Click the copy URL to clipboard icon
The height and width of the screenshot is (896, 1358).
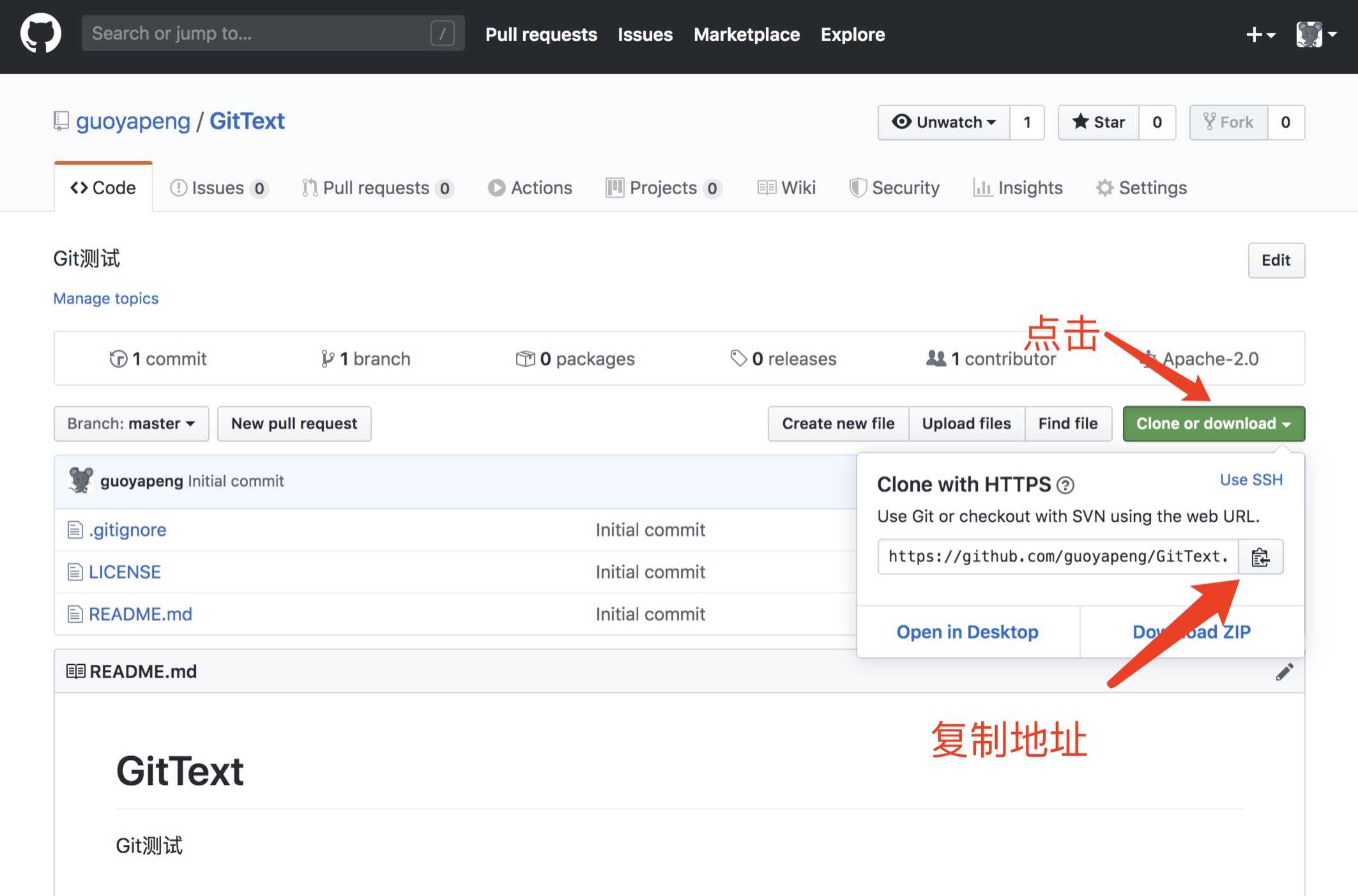point(1261,555)
